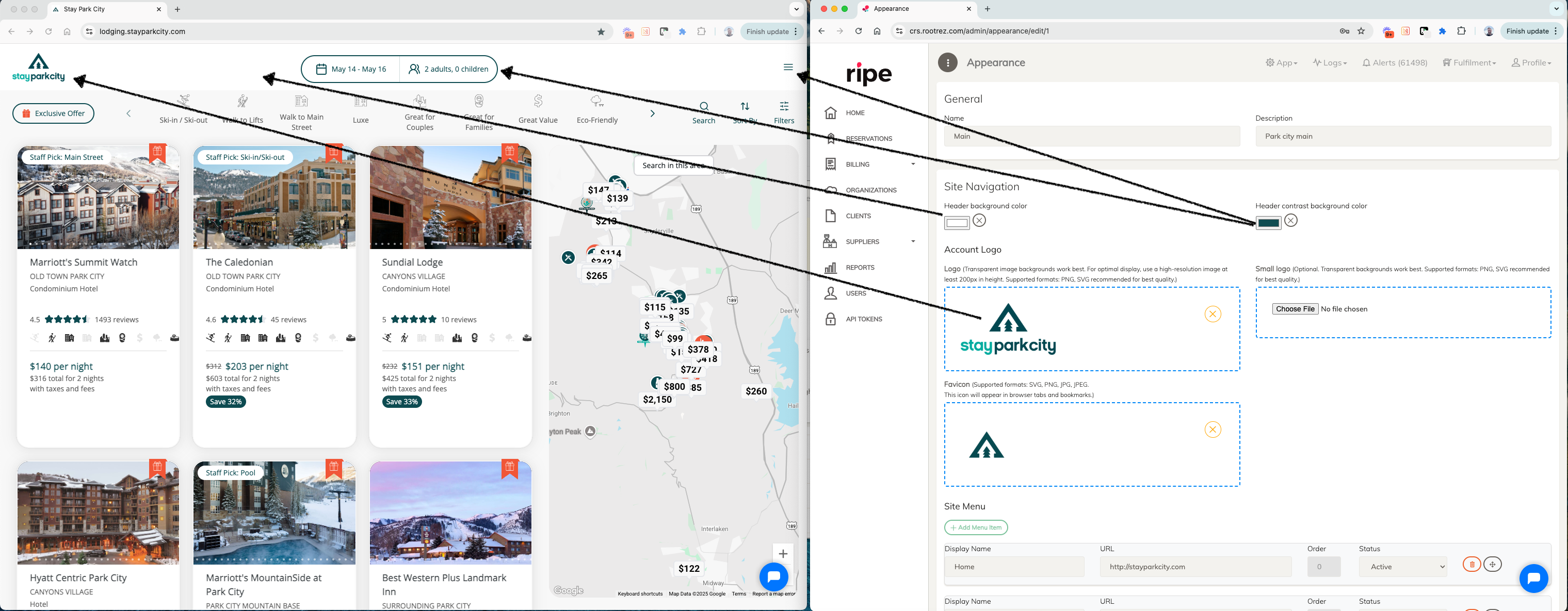Click the Add Menu Item button

pos(976,527)
